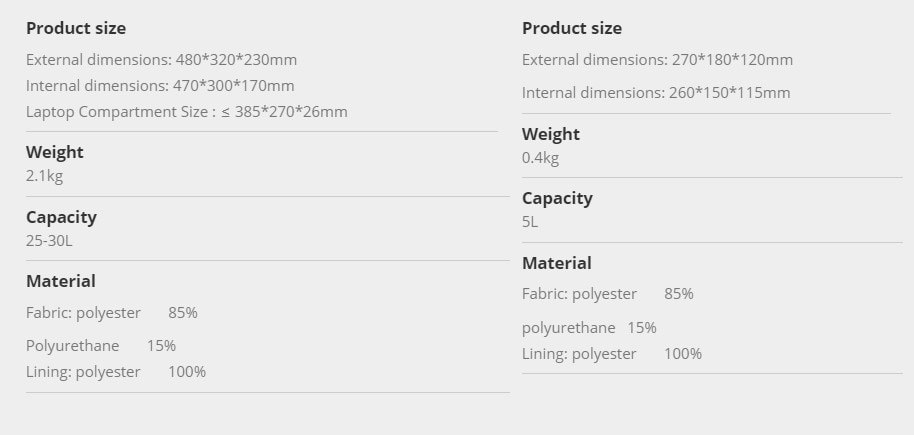Select the Capacity heading above 25-30L
The image size is (914, 435).
pos(61,217)
